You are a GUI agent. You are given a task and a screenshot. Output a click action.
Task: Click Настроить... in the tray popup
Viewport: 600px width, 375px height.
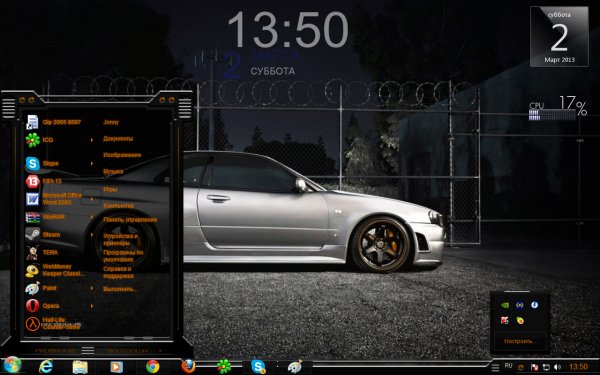click(519, 341)
